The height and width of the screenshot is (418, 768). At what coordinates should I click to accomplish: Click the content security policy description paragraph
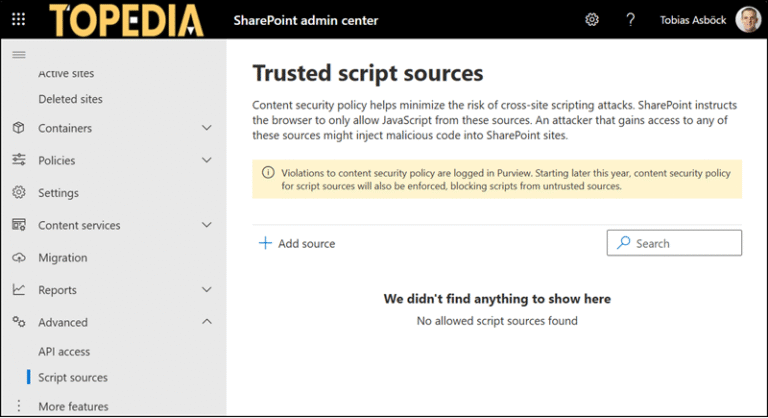(495, 120)
